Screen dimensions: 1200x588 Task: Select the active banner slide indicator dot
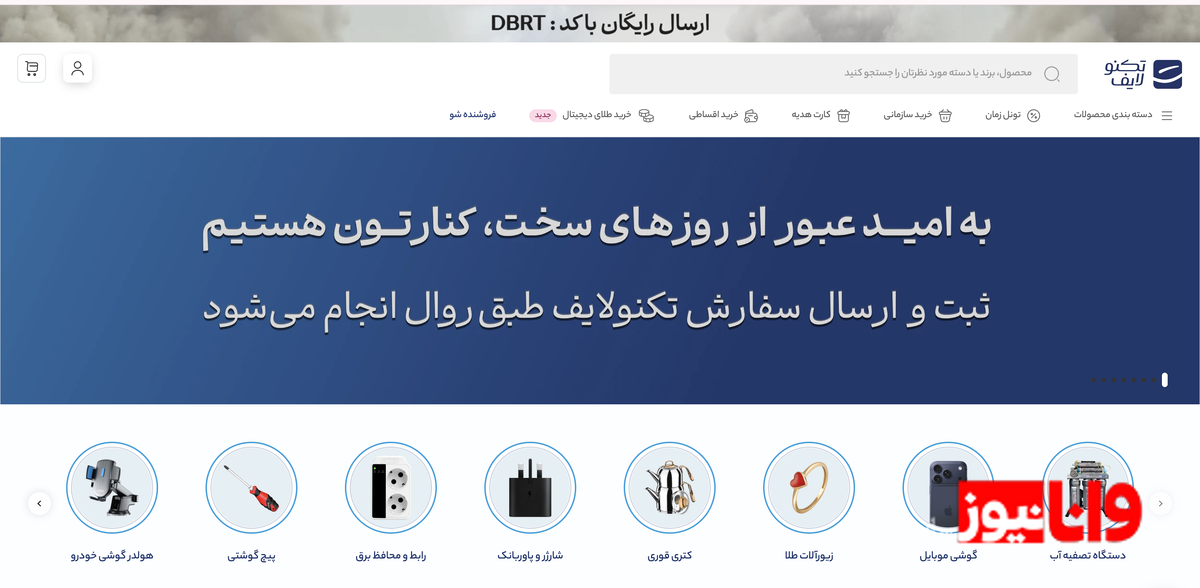tap(1165, 380)
